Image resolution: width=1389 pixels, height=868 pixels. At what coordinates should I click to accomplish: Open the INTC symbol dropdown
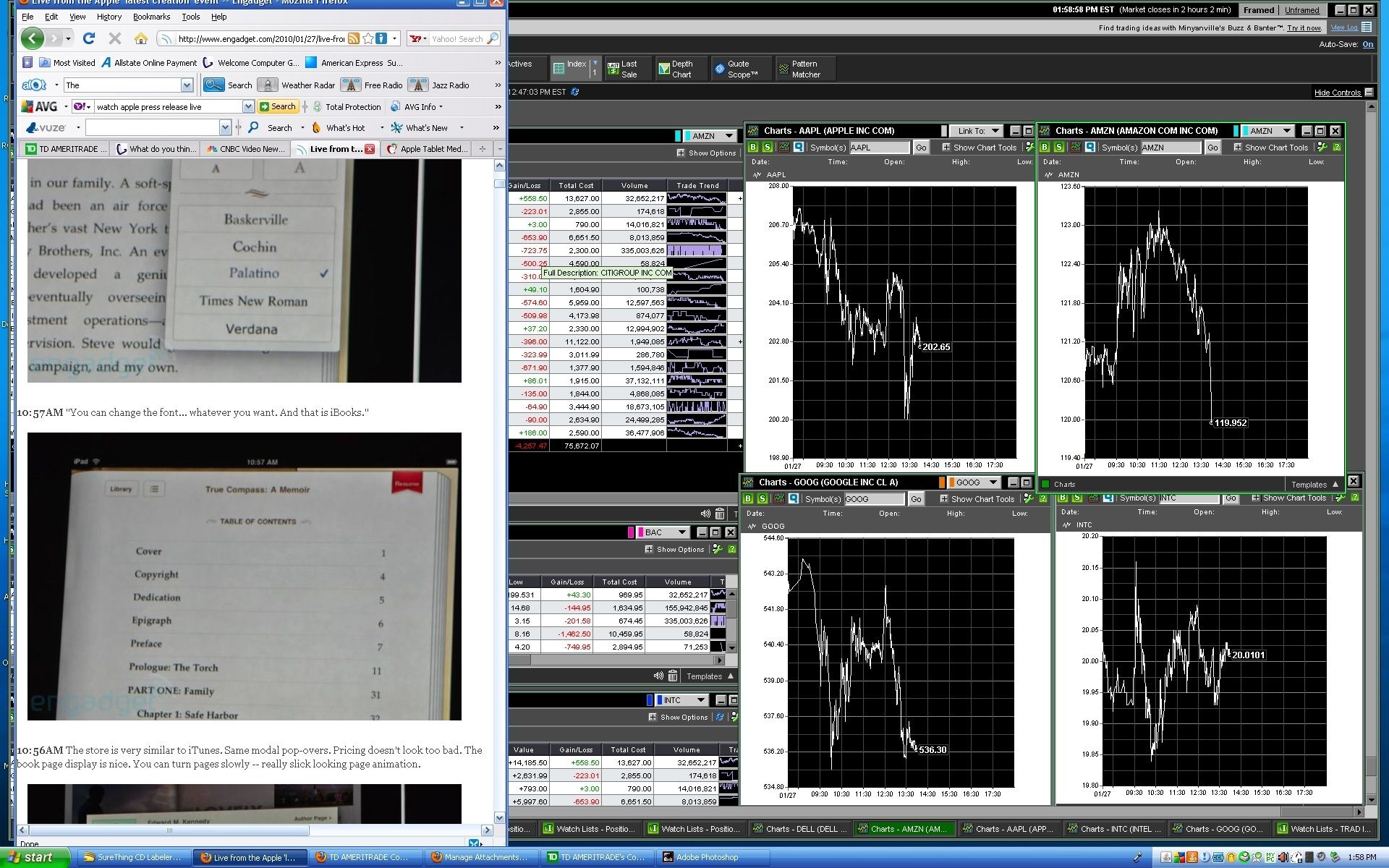(684, 700)
